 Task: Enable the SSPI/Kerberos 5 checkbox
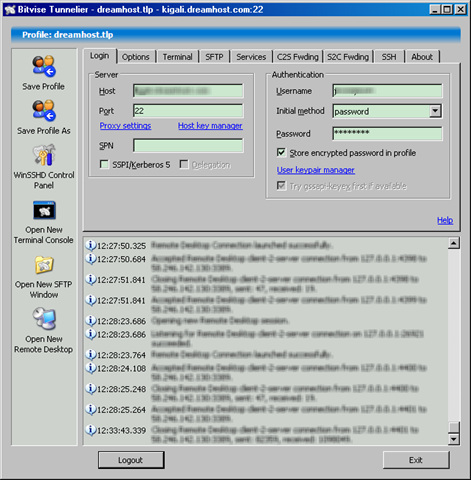(104, 164)
